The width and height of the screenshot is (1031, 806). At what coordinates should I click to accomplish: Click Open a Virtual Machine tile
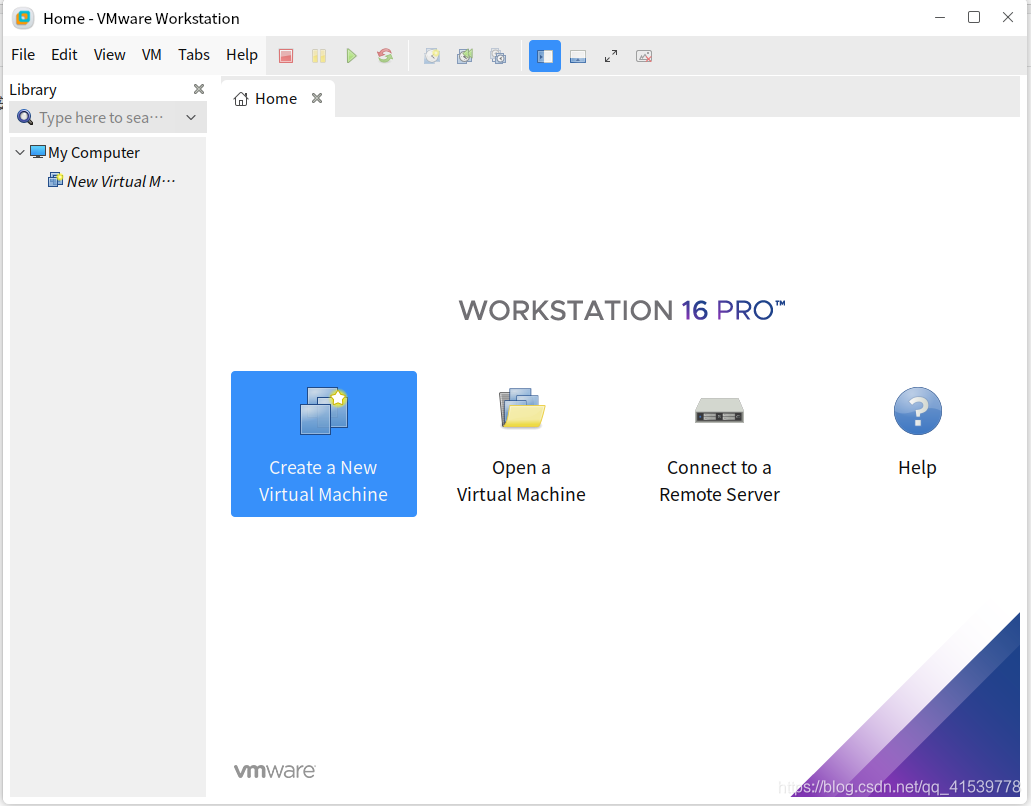(521, 444)
